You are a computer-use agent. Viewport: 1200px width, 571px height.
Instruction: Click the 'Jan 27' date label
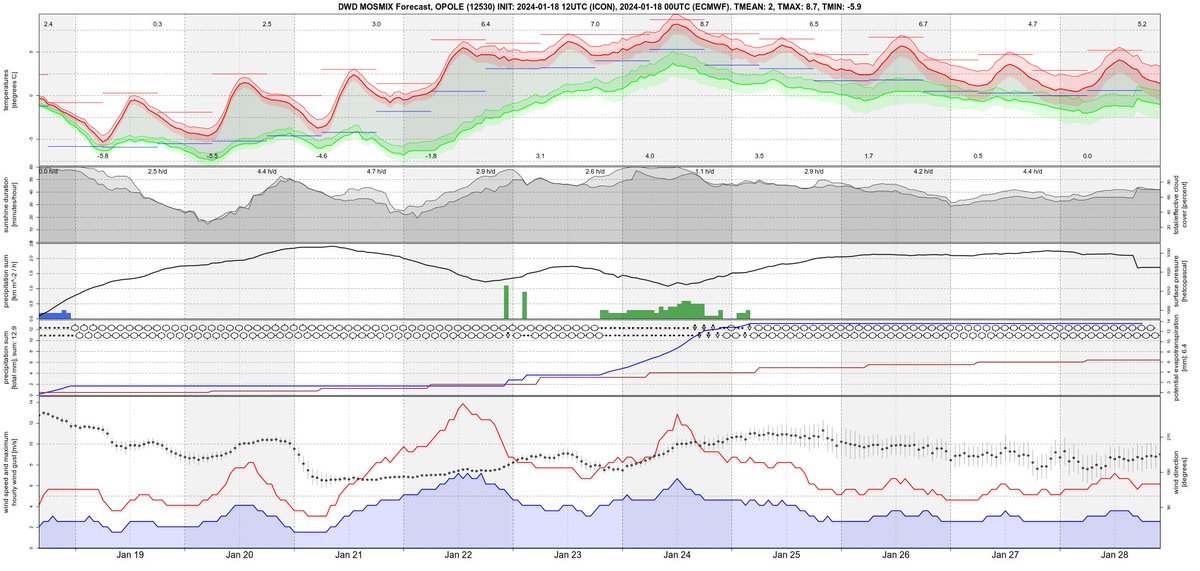[1005, 554]
